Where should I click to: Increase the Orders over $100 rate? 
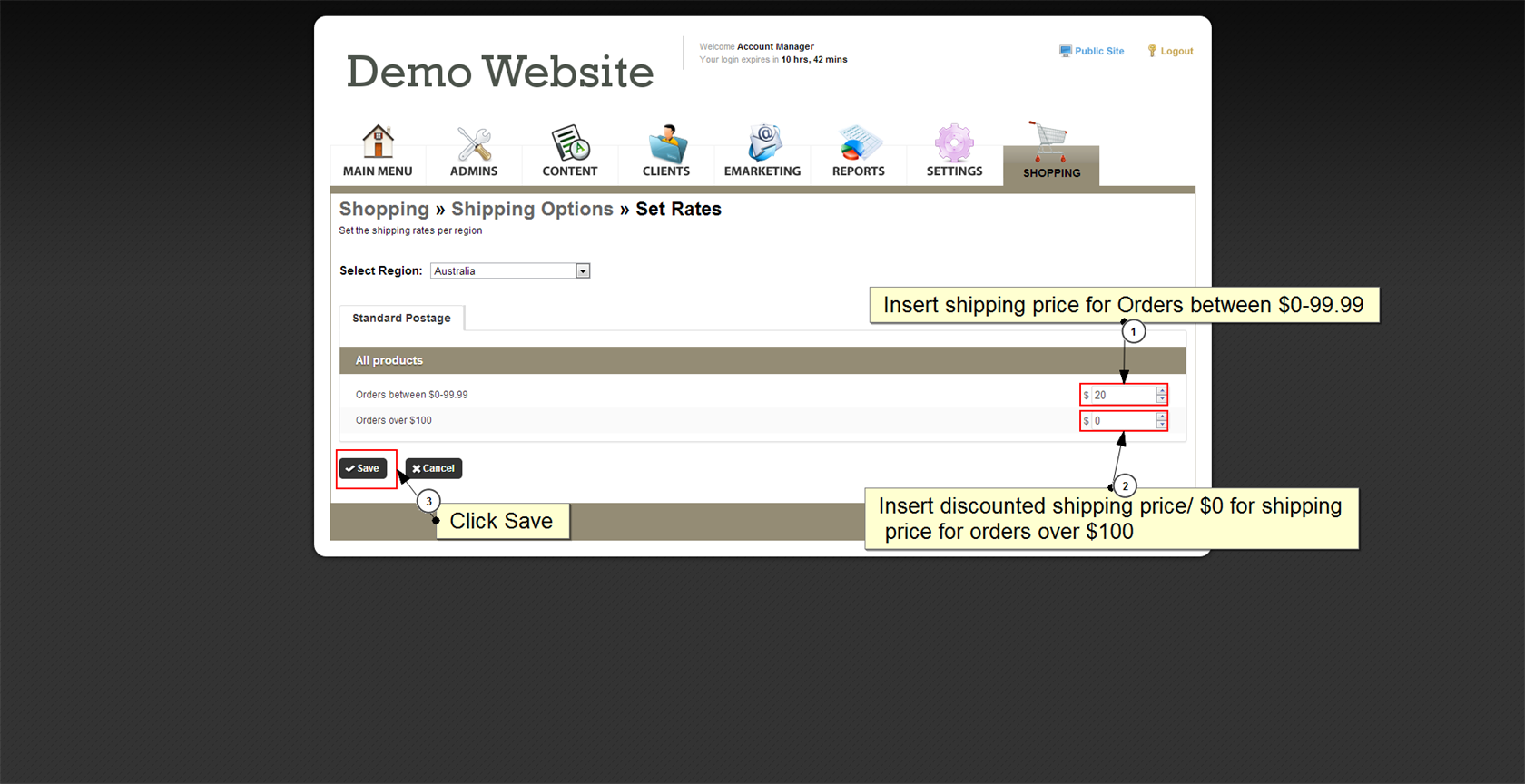click(x=1161, y=416)
